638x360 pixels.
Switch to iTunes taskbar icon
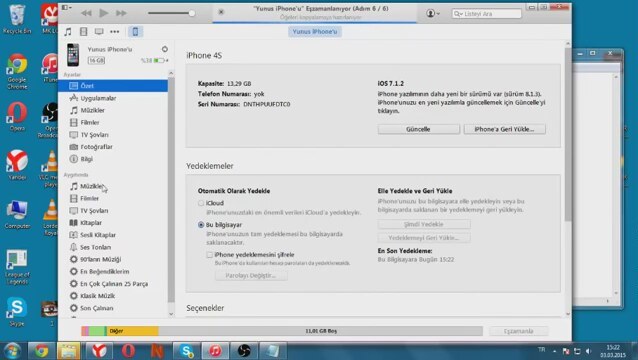pyautogui.click(x=215, y=351)
